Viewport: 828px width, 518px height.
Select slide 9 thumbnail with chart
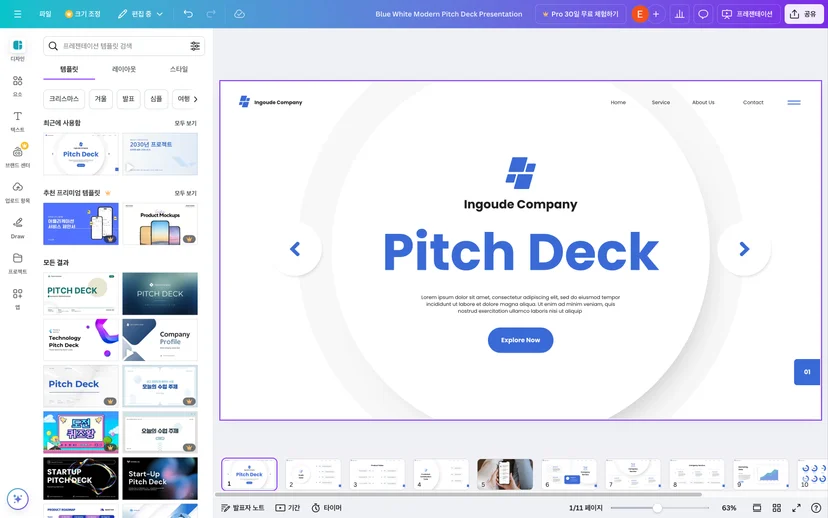pyautogui.click(x=760, y=474)
